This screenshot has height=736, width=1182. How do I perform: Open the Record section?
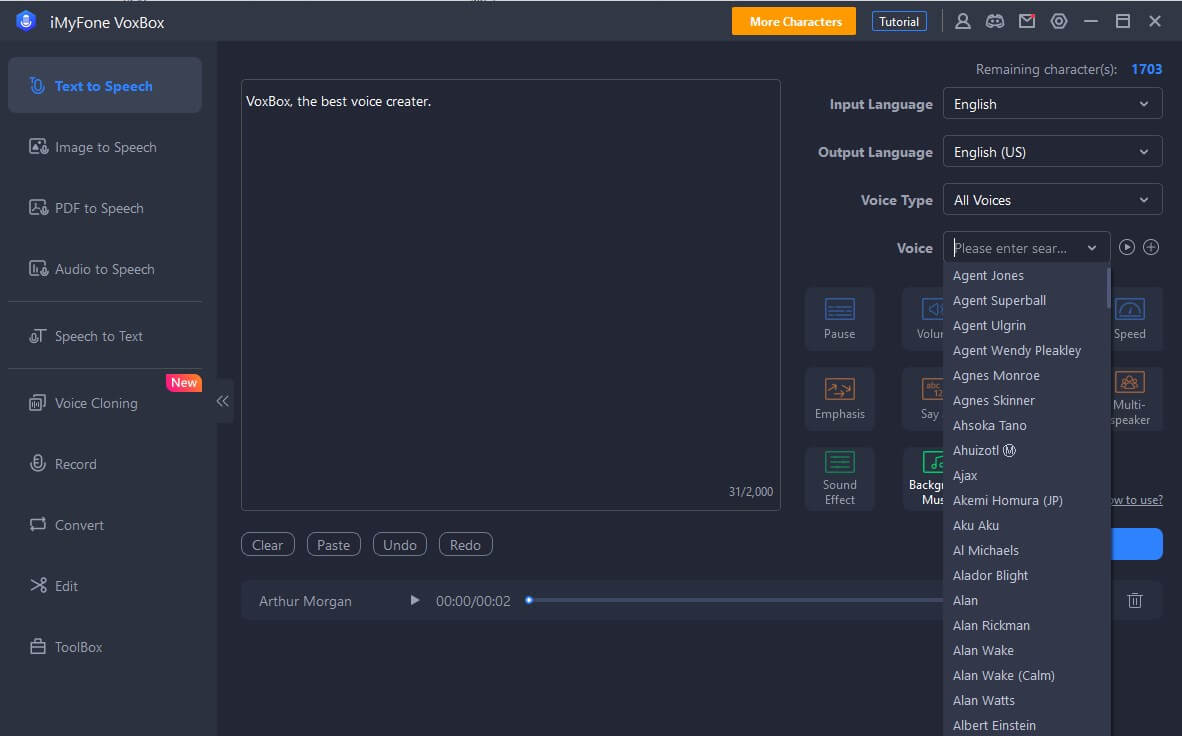pyautogui.click(x=105, y=465)
